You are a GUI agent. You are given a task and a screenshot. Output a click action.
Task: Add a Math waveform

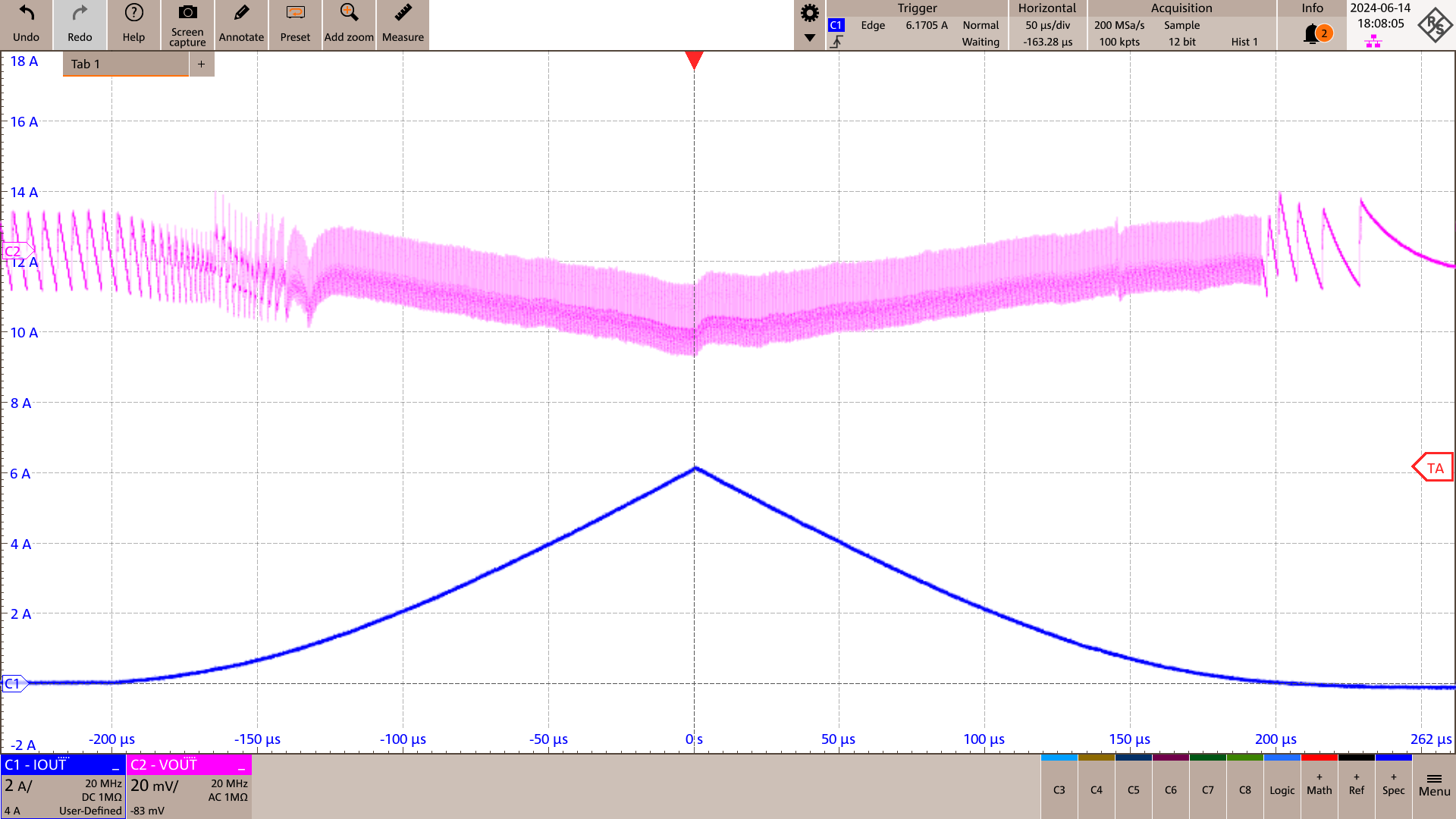pos(1319,786)
